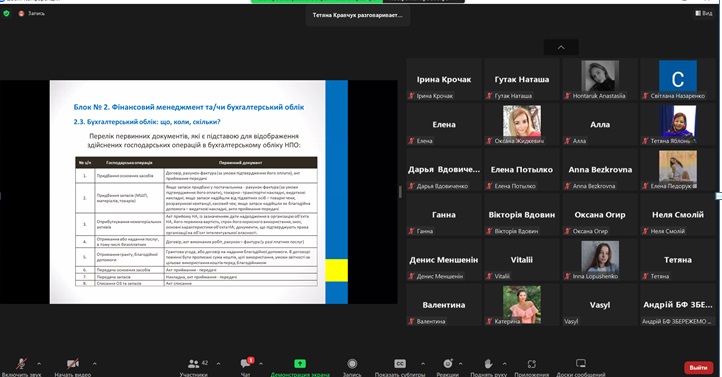Click muted mic icon beside Ірина Крочак label
Viewport: 722px width, 377px height.
[x=411, y=96]
